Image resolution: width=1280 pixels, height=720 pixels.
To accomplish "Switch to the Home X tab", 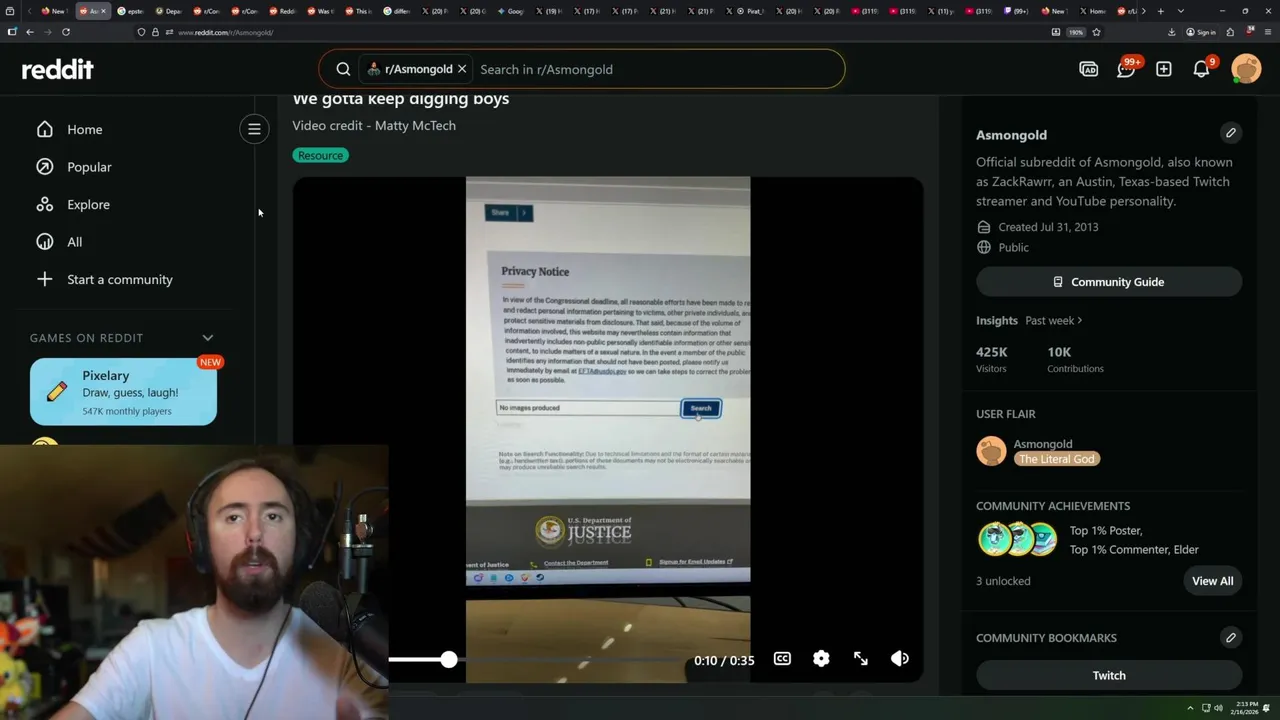I will [x=1091, y=11].
